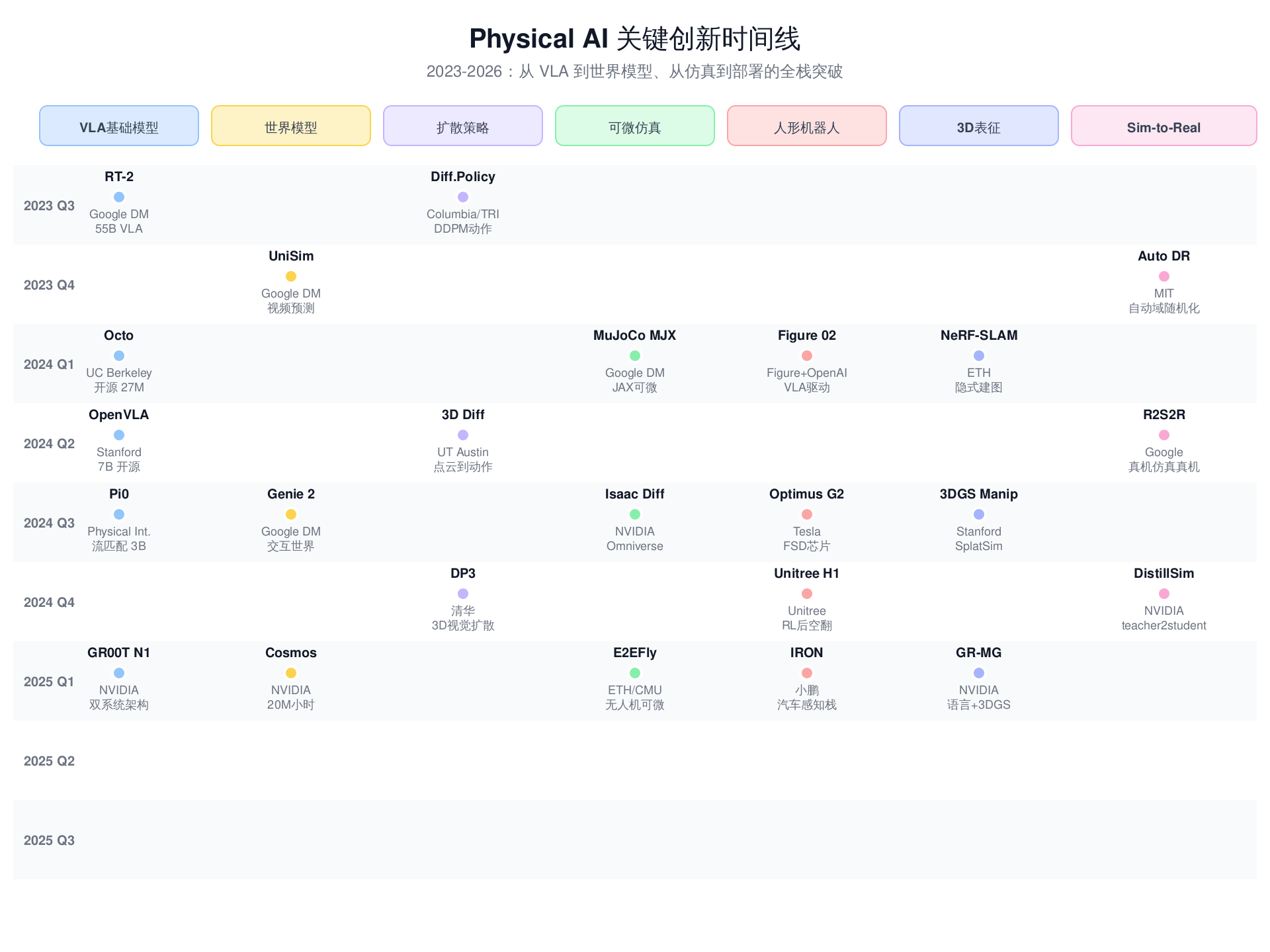The image size is (1270, 952).
Task: Click the 自动域随机化 description text
Action: 1164,308
